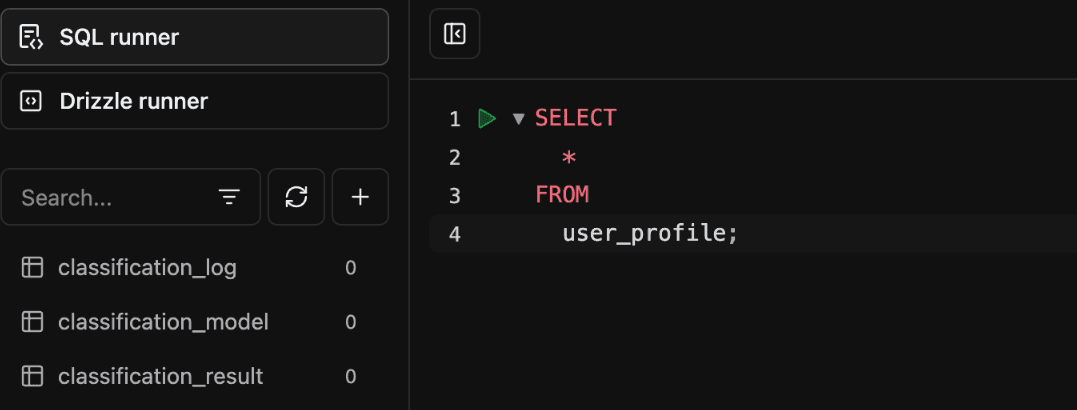Click the classification_log table icon
Viewport: 1077px width, 410px height.
click(32, 267)
